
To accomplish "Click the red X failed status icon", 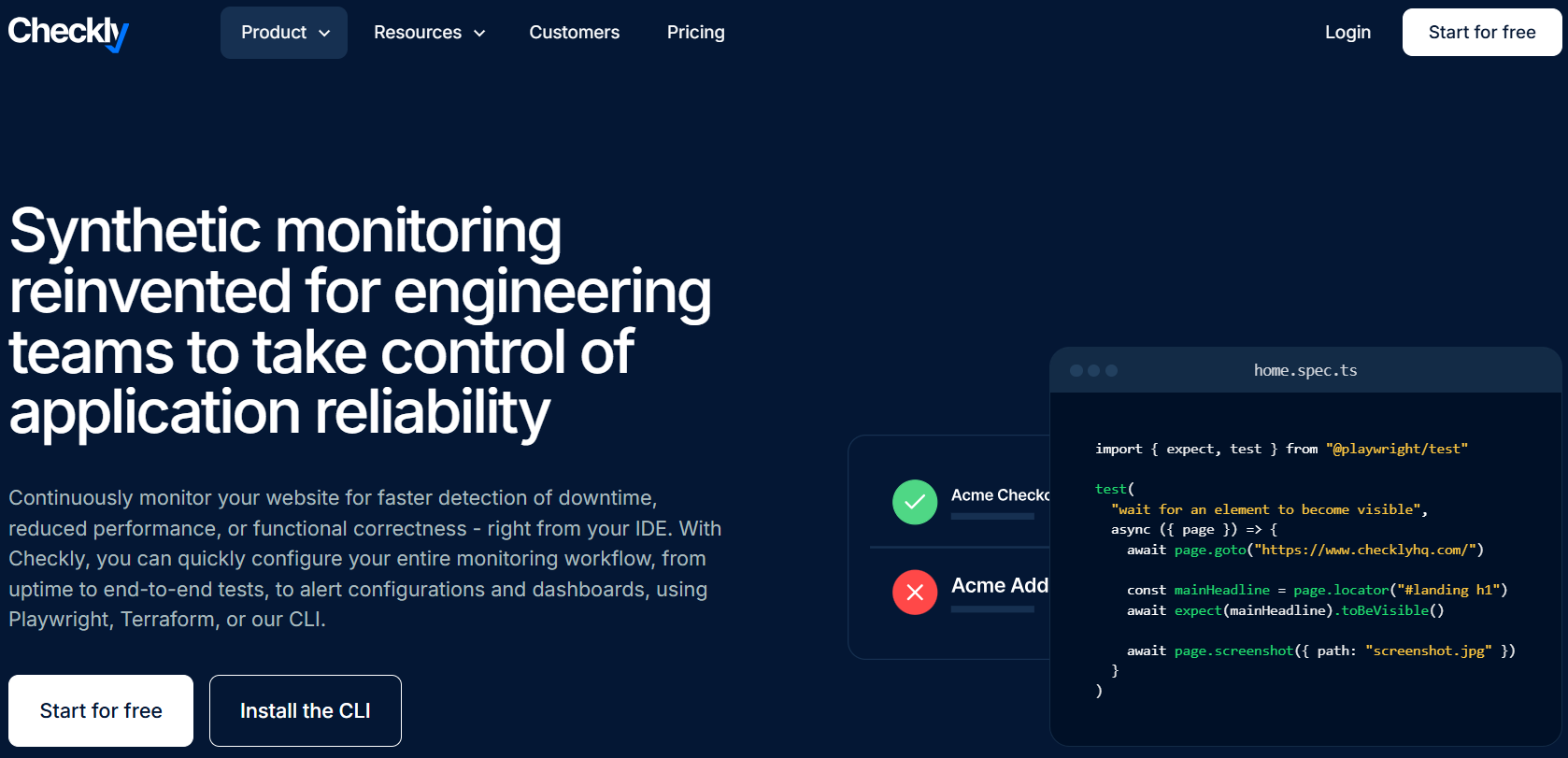I will 915,593.
